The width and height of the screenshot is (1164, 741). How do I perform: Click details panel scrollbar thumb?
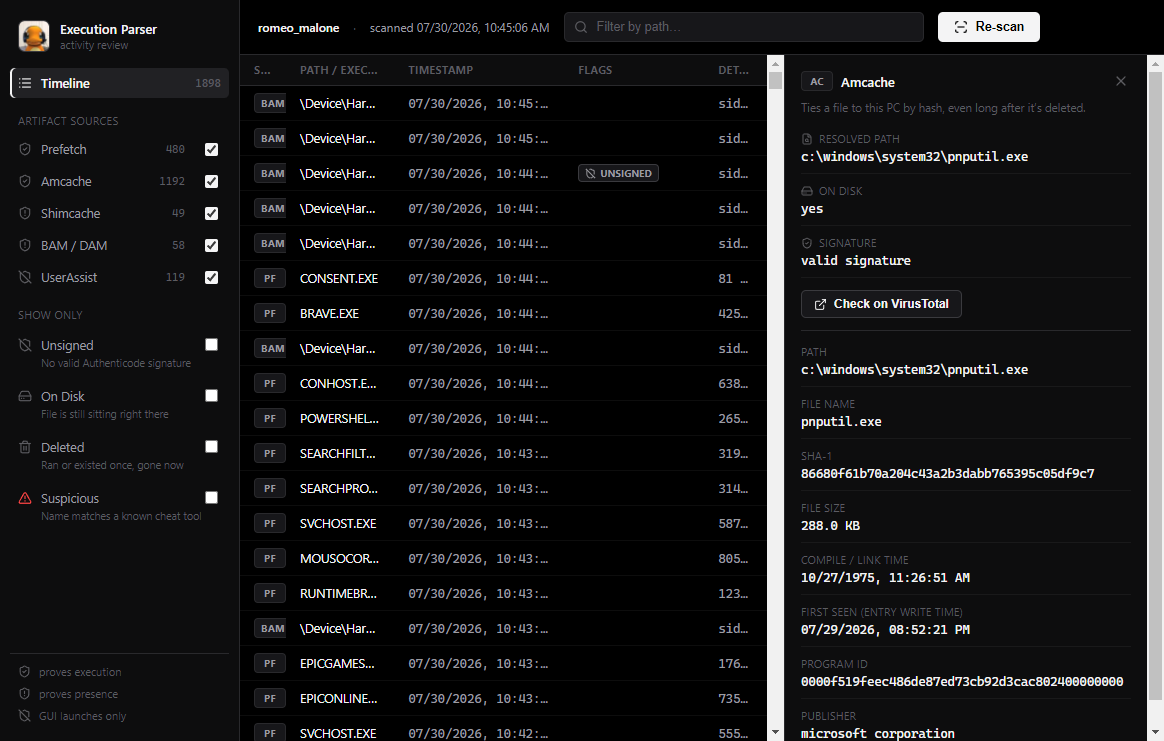click(x=1155, y=386)
